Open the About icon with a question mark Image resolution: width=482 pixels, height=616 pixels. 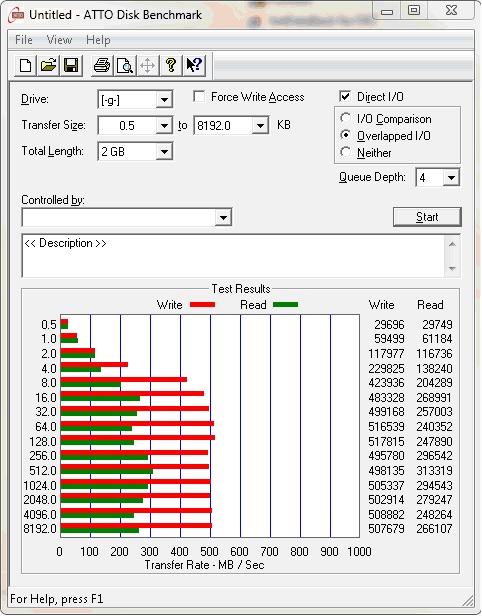coord(171,65)
